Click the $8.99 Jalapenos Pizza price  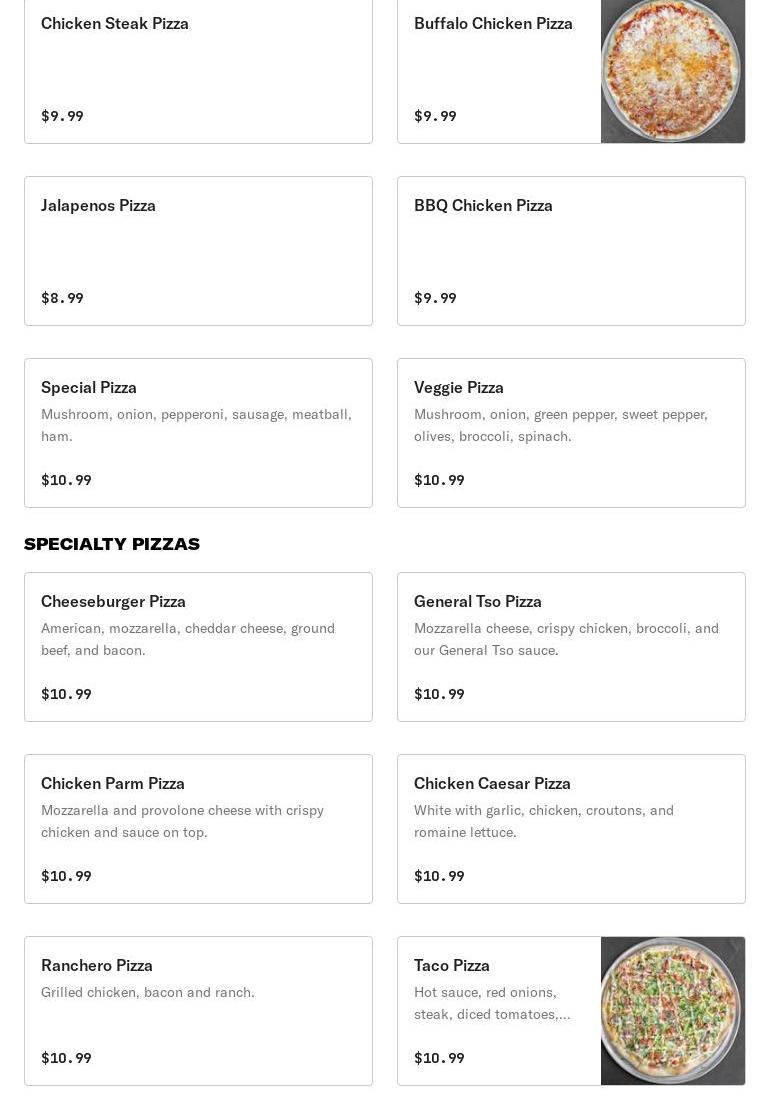click(62, 298)
